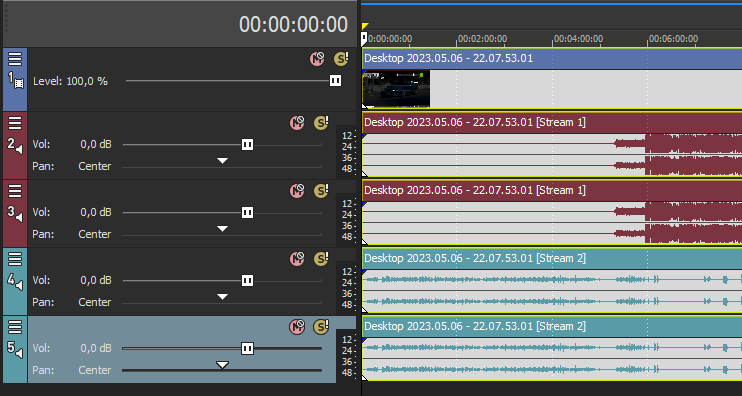The height and width of the screenshot is (396, 742).
Task: Open track 2 hamburger menu
Action: click(x=15, y=123)
